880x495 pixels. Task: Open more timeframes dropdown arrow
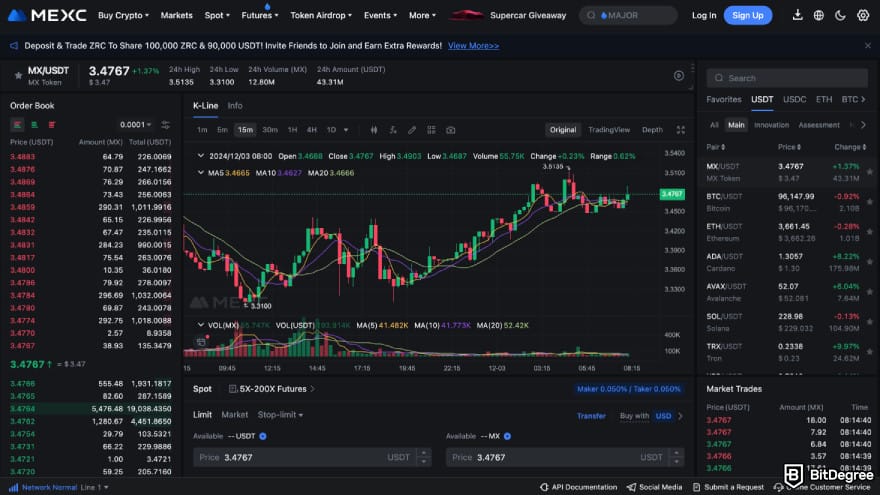click(346, 130)
